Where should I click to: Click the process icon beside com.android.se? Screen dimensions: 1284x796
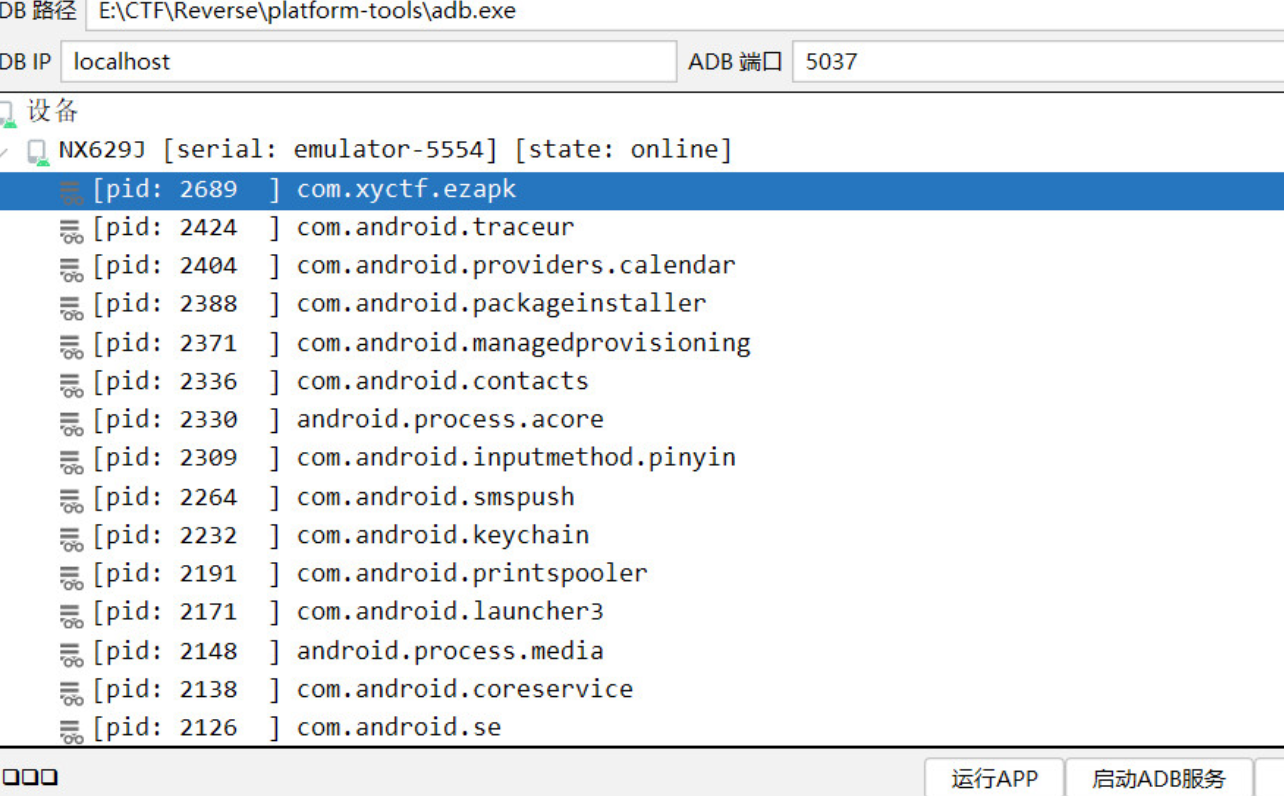pos(71,729)
